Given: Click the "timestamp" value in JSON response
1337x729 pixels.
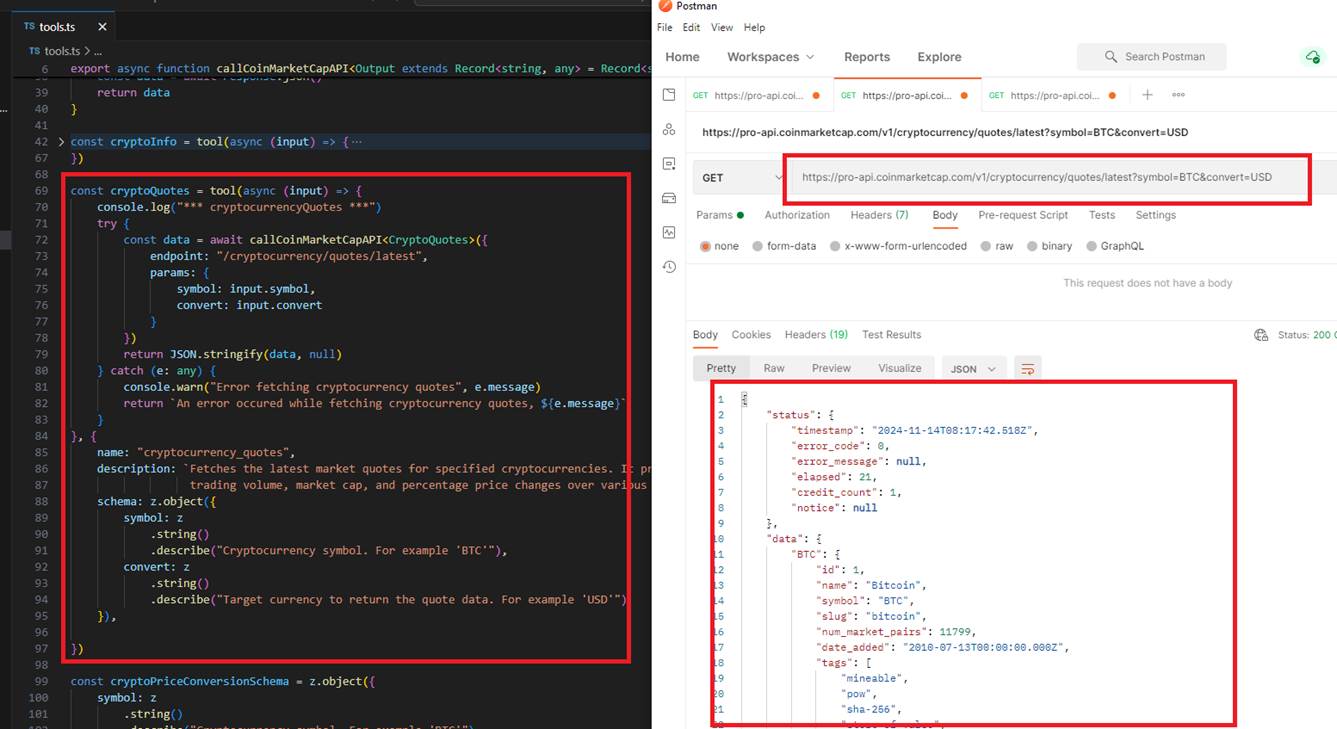Looking at the screenshot, I should pos(955,430).
